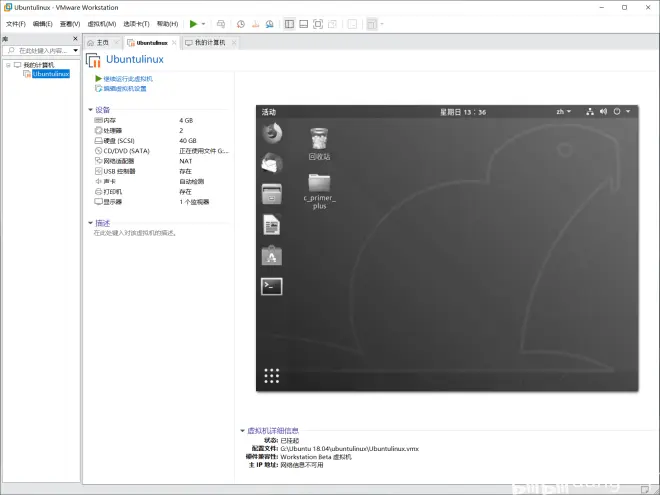Open the 虚拟机(M) menu

tap(101, 24)
